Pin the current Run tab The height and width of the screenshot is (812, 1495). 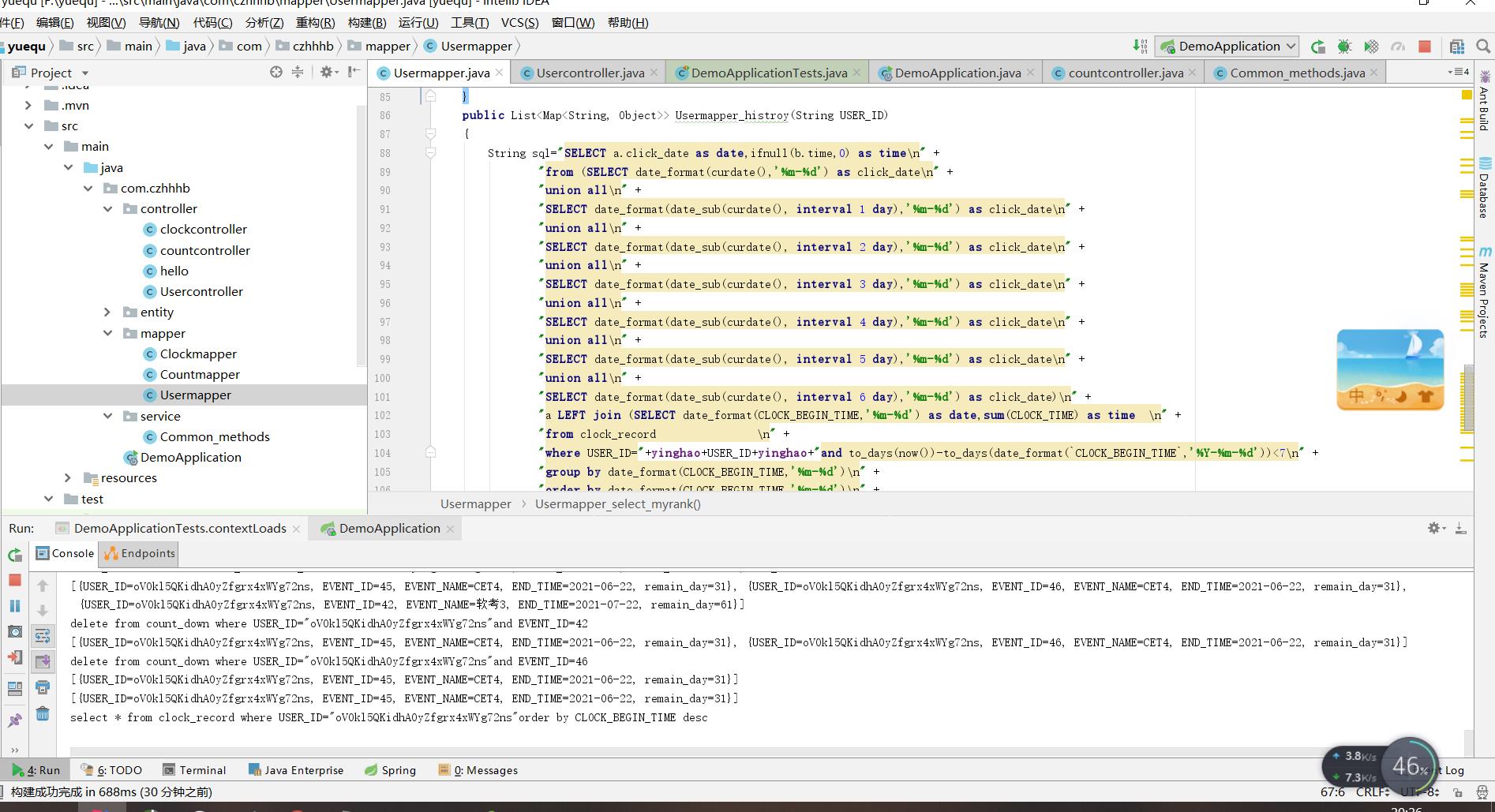(15, 720)
